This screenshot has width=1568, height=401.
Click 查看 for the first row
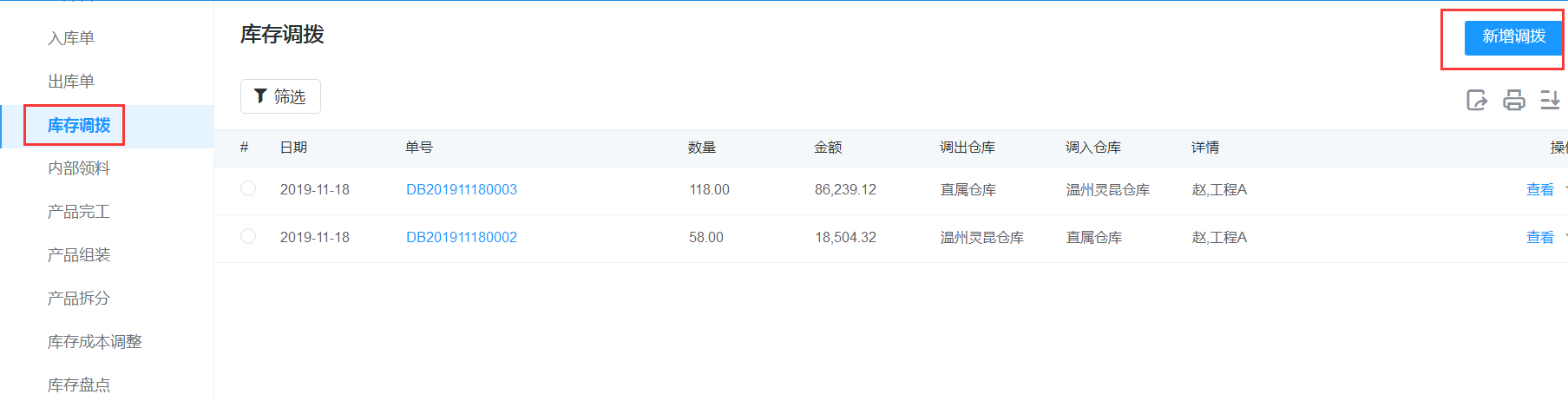[1540, 189]
